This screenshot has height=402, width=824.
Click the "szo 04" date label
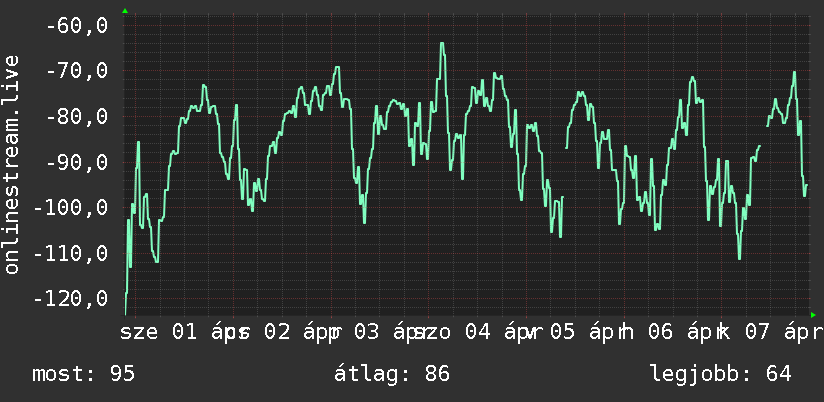point(452,332)
